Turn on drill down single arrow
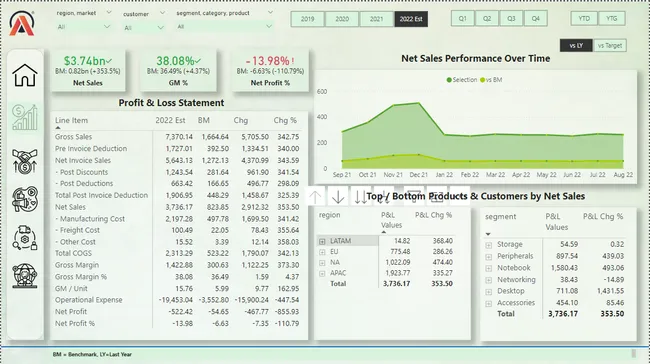This screenshot has height=364, width=650. tap(338, 197)
